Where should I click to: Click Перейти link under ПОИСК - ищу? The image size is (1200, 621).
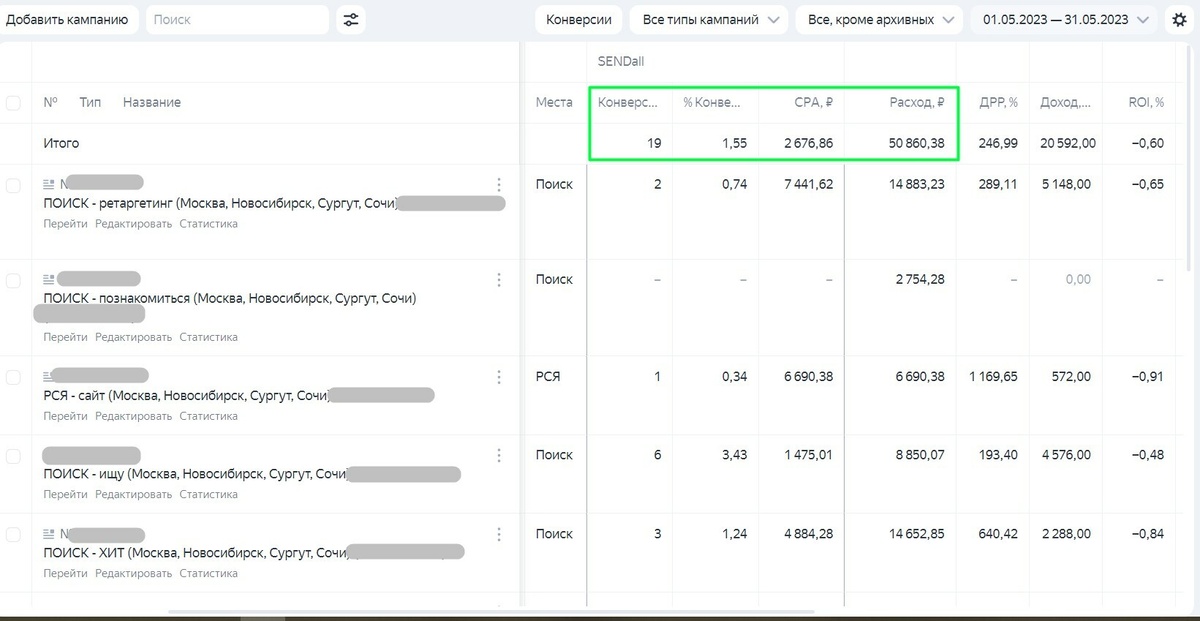(66, 494)
